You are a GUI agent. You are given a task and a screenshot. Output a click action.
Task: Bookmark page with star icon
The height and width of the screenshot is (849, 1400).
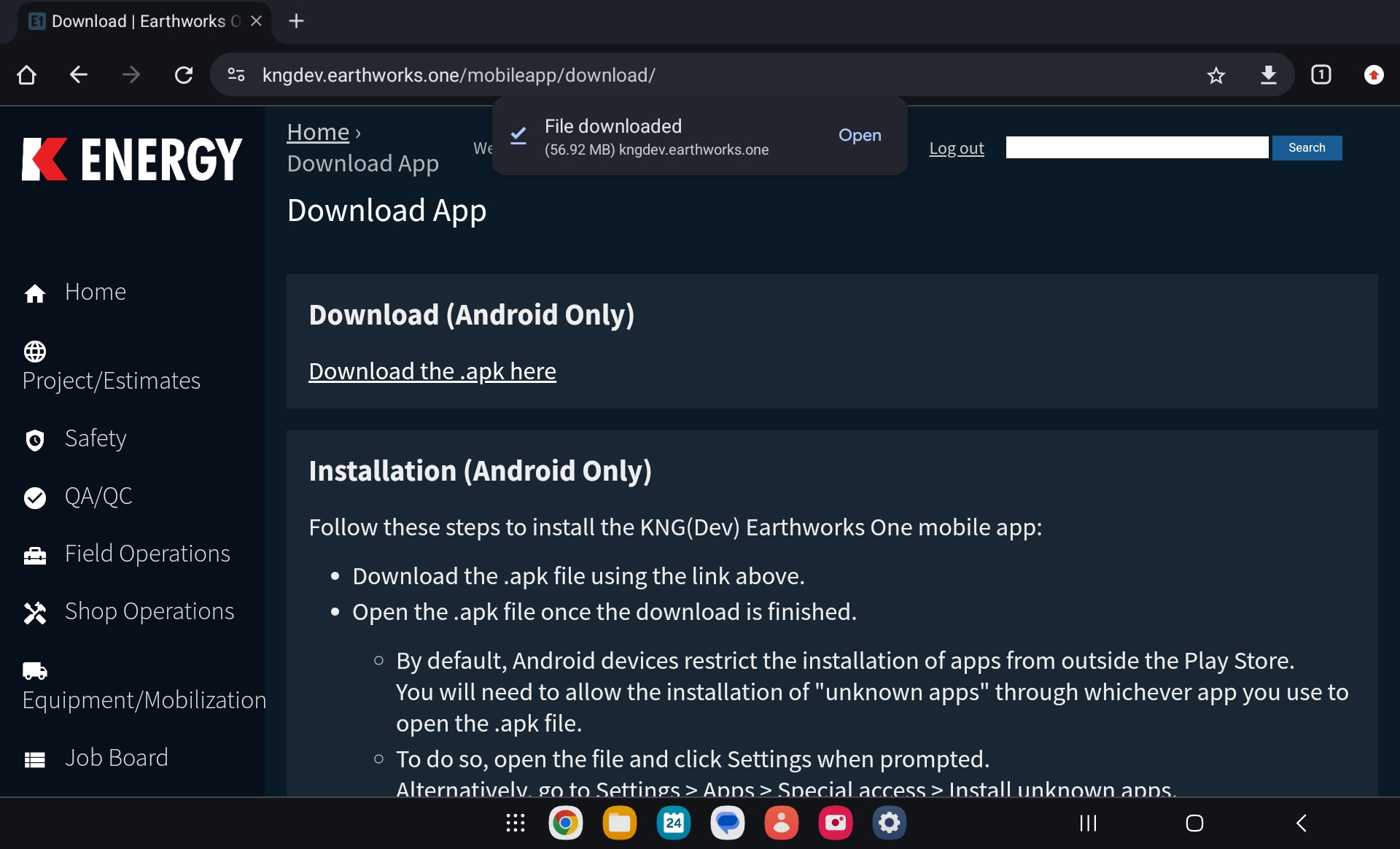click(x=1216, y=75)
